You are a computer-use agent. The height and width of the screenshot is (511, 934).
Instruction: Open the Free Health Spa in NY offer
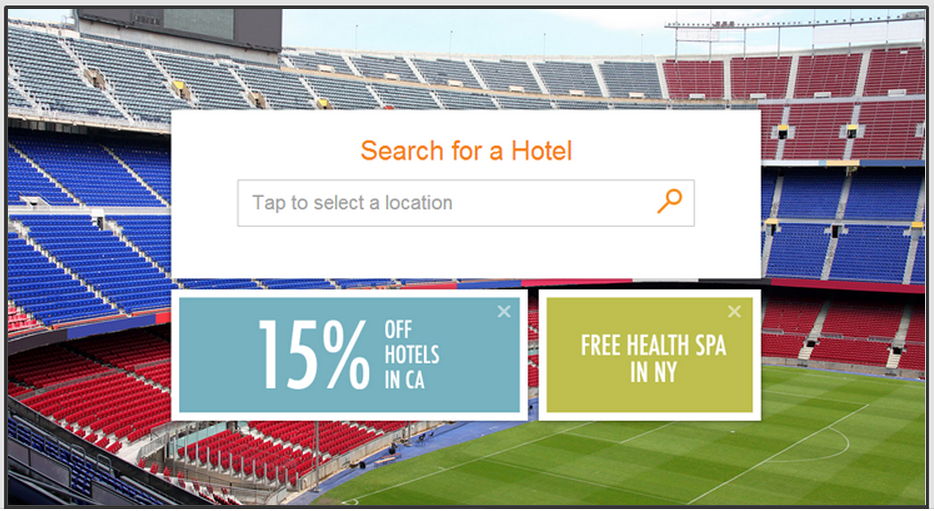(650, 355)
